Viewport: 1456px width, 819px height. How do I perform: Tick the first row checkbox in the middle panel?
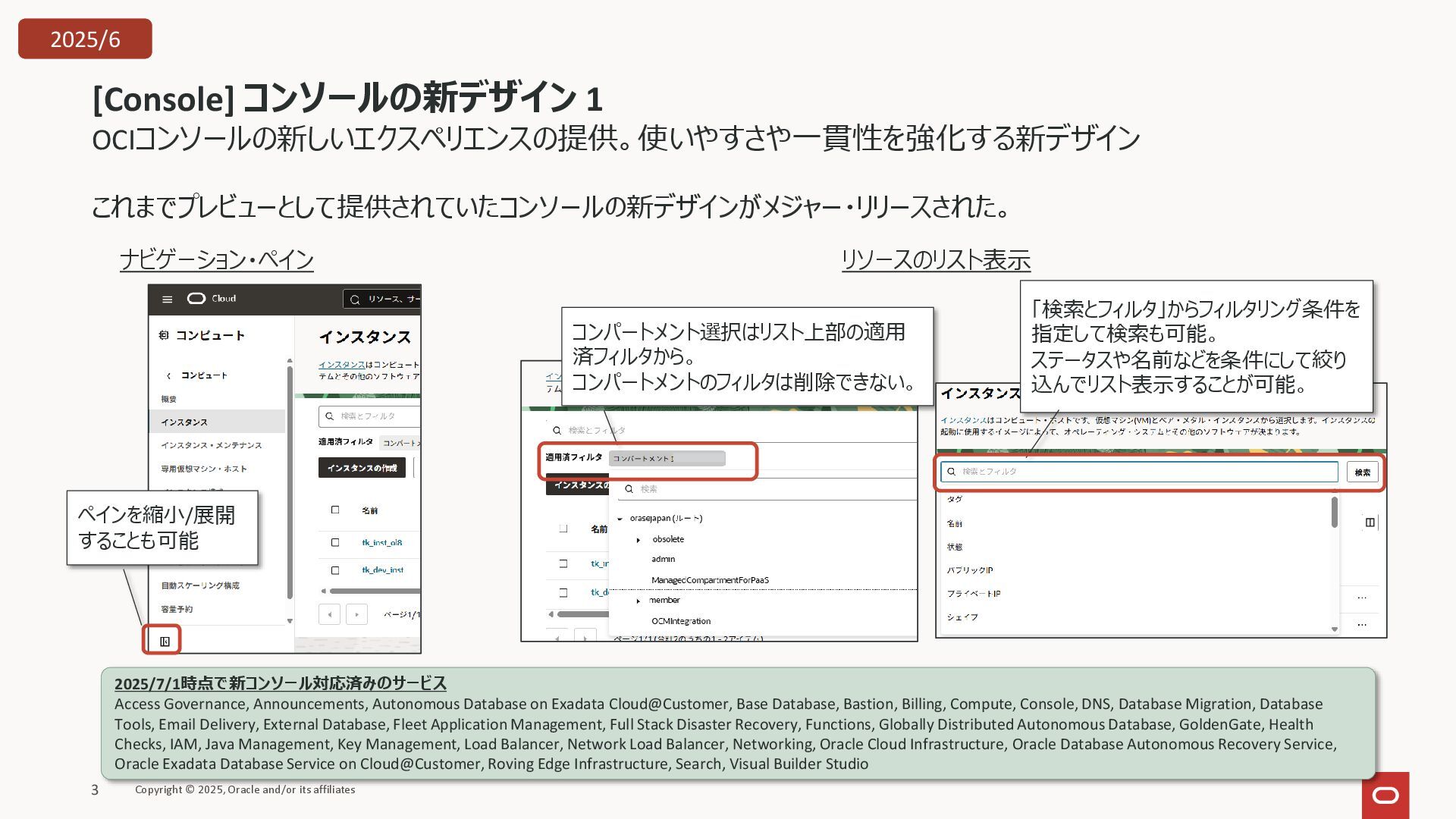tap(563, 563)
